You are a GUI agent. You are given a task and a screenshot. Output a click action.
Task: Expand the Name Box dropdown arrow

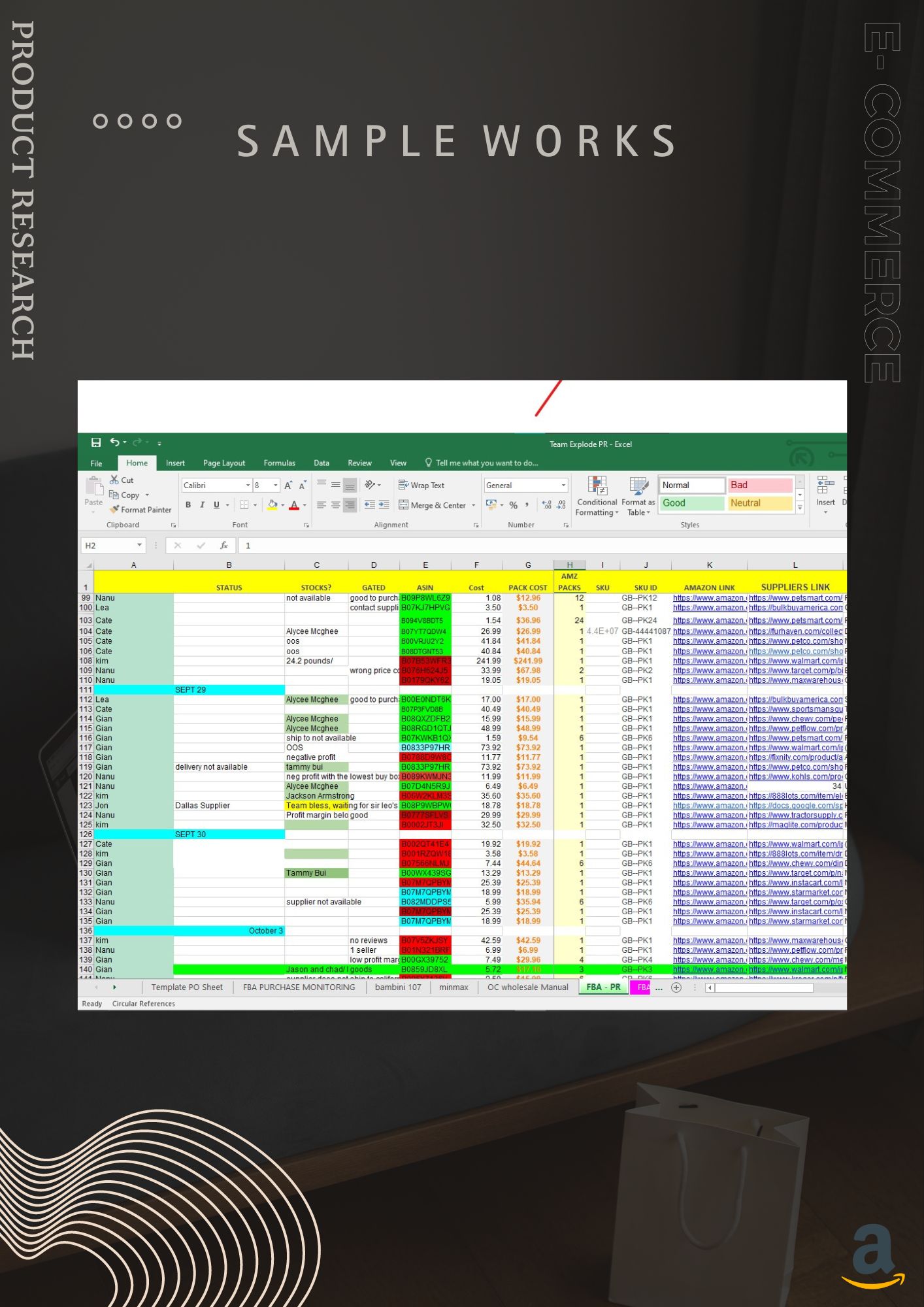pos(139,546)
